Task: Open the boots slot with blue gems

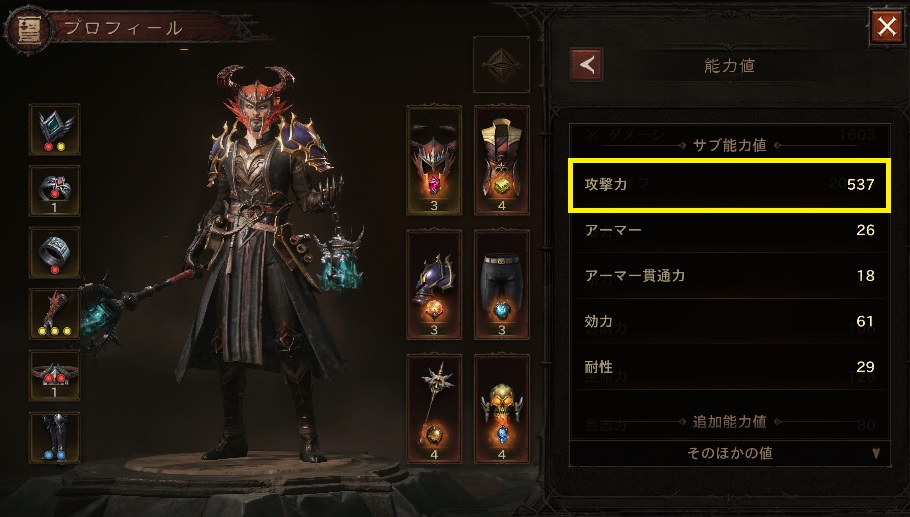Action: point(55,438)
